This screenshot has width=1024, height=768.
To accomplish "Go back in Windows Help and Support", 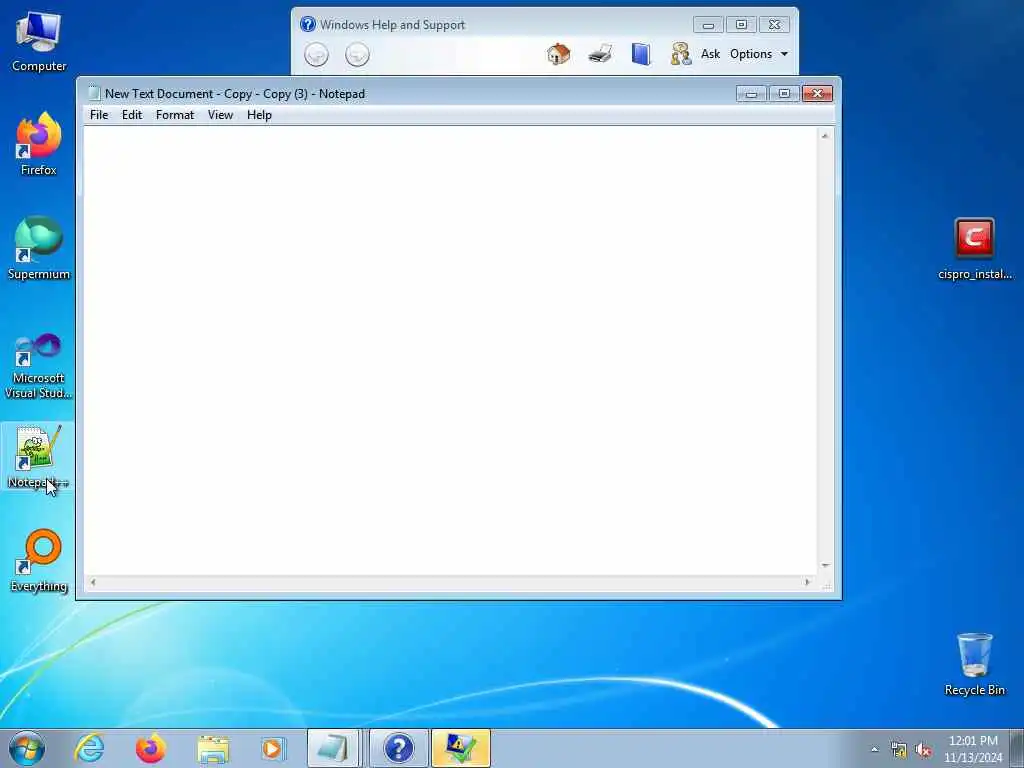I will point(317,54).
